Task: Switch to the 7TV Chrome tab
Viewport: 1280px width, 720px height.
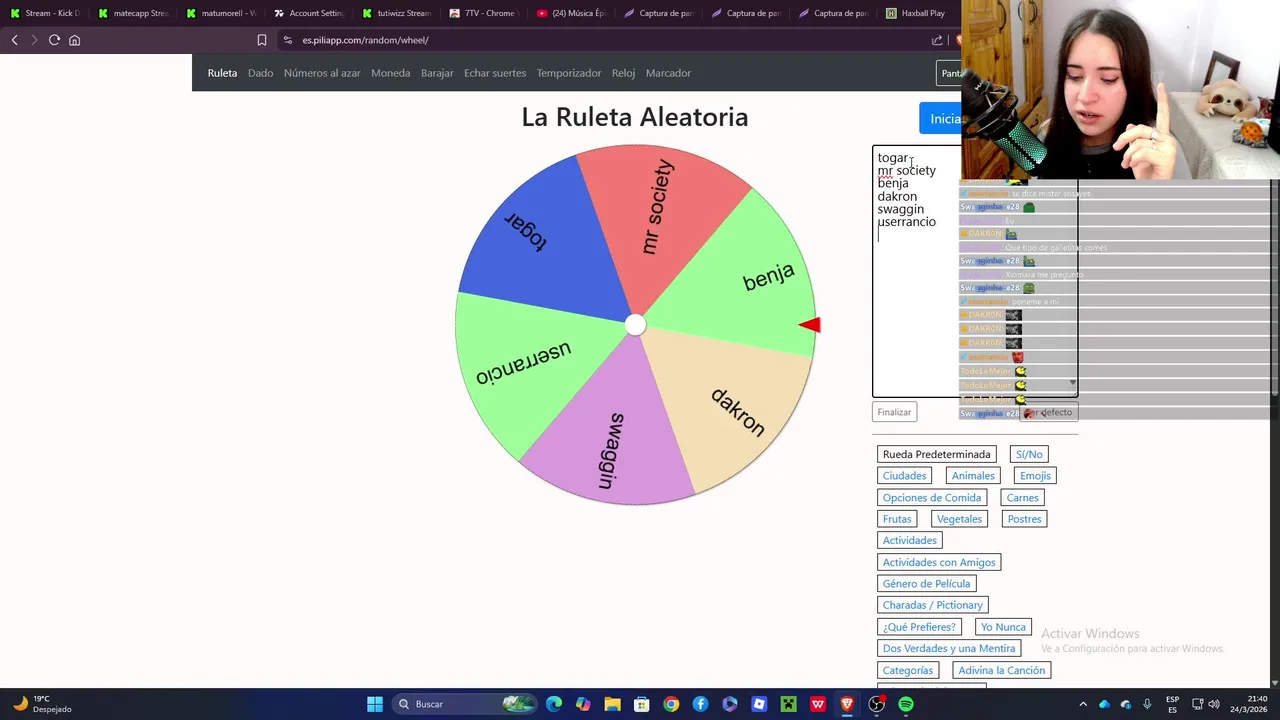Action: coord(484,13)
